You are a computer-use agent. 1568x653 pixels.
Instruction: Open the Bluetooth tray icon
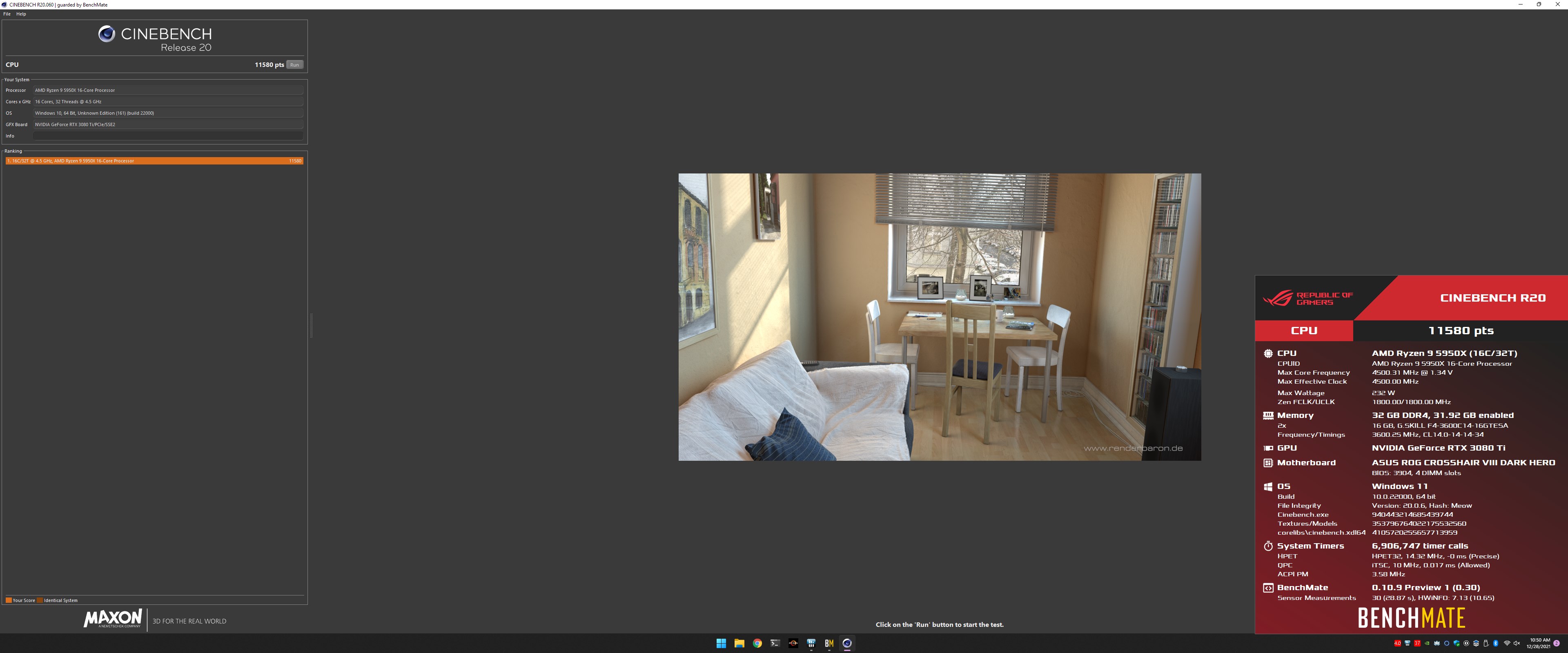(x=1496, y=643)
